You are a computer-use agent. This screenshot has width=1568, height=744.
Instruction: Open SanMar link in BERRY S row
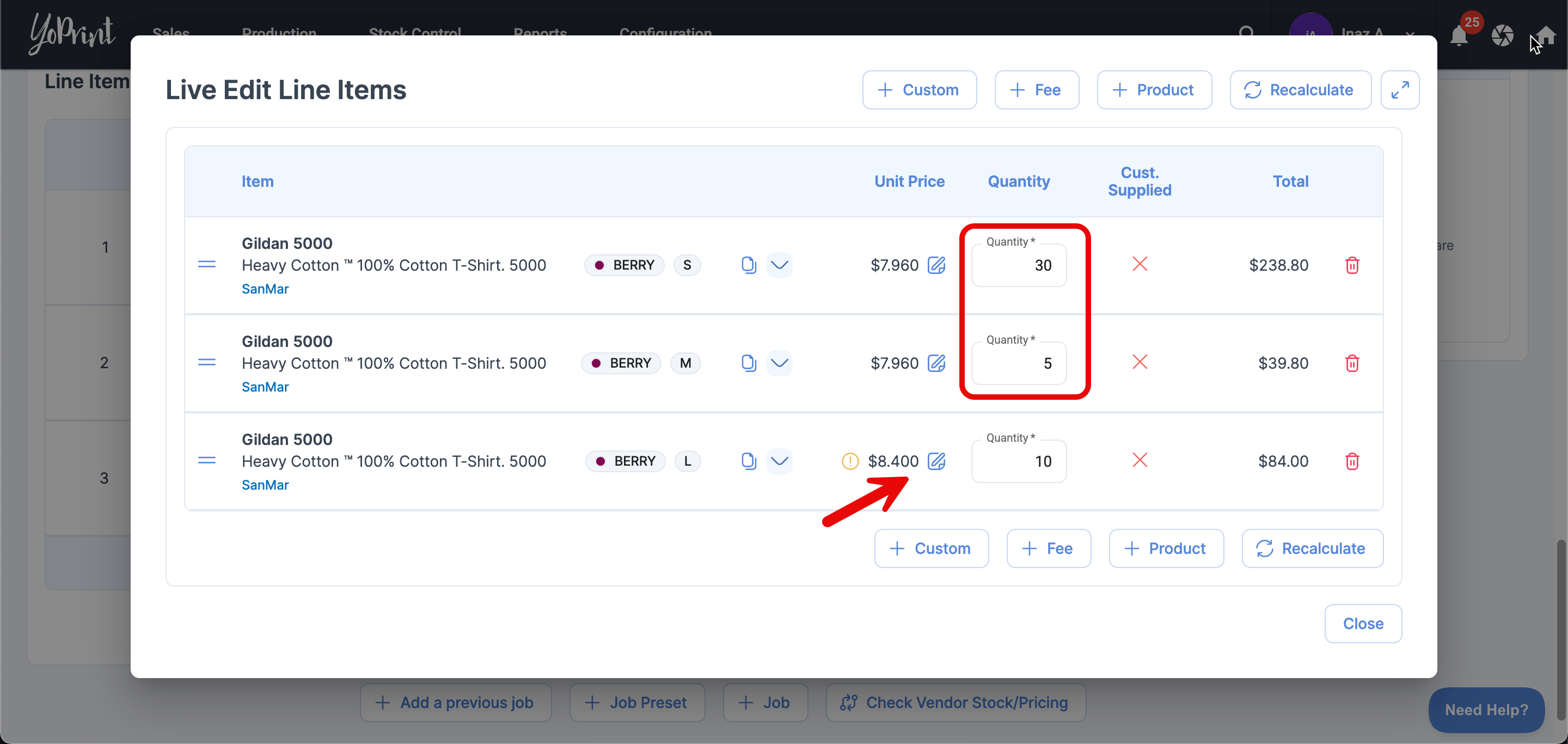coord(265,289)
